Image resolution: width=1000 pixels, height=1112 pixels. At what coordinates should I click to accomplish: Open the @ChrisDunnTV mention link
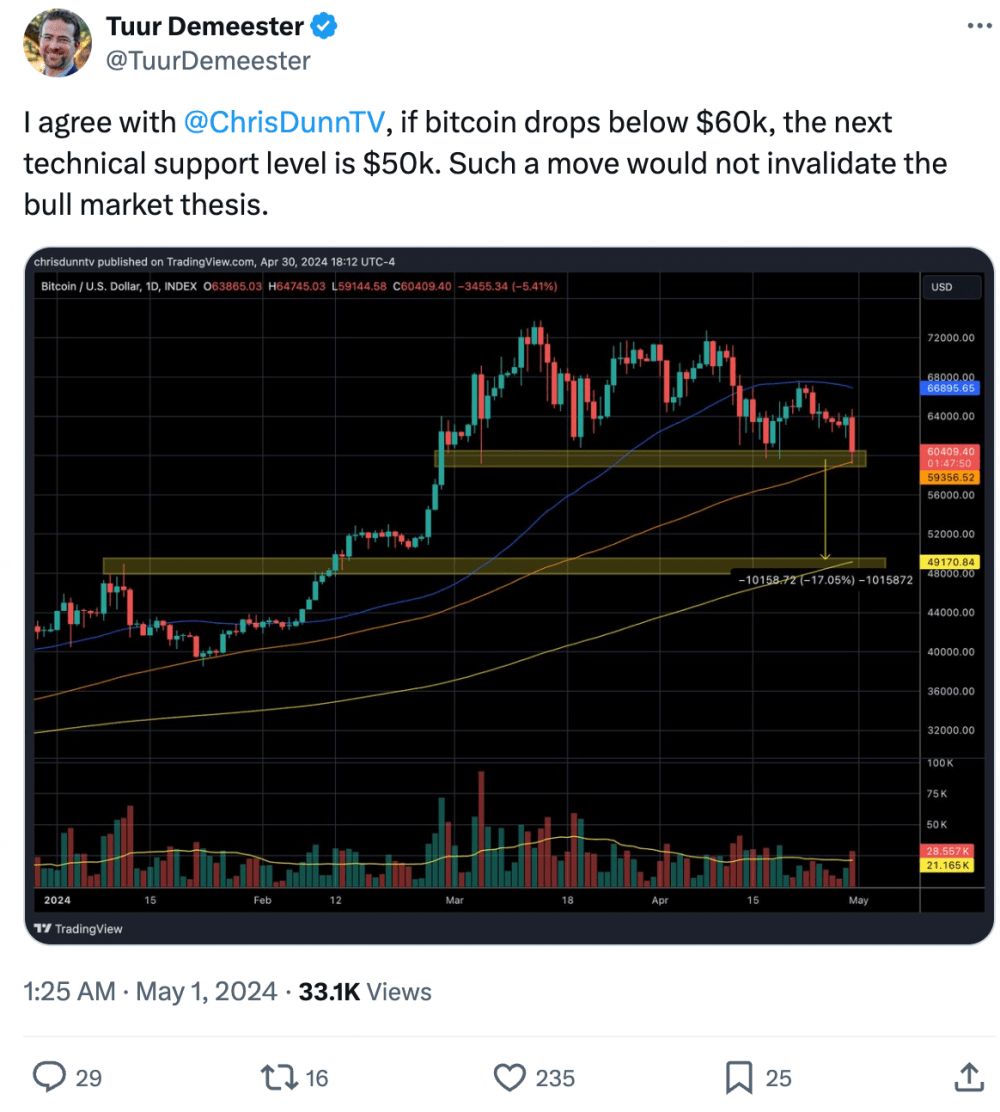284,122
